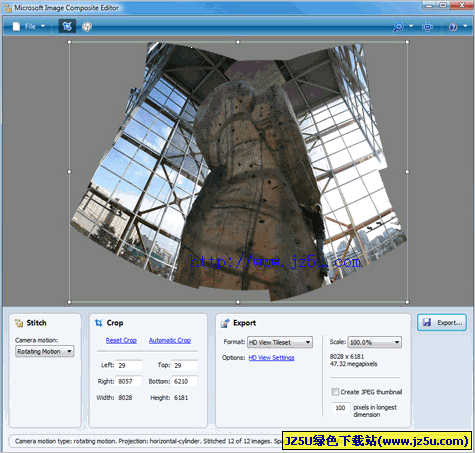Select the crop tool icon in toolbar
The height and width of the screenshot is (453, 475).
coord(67,26)
